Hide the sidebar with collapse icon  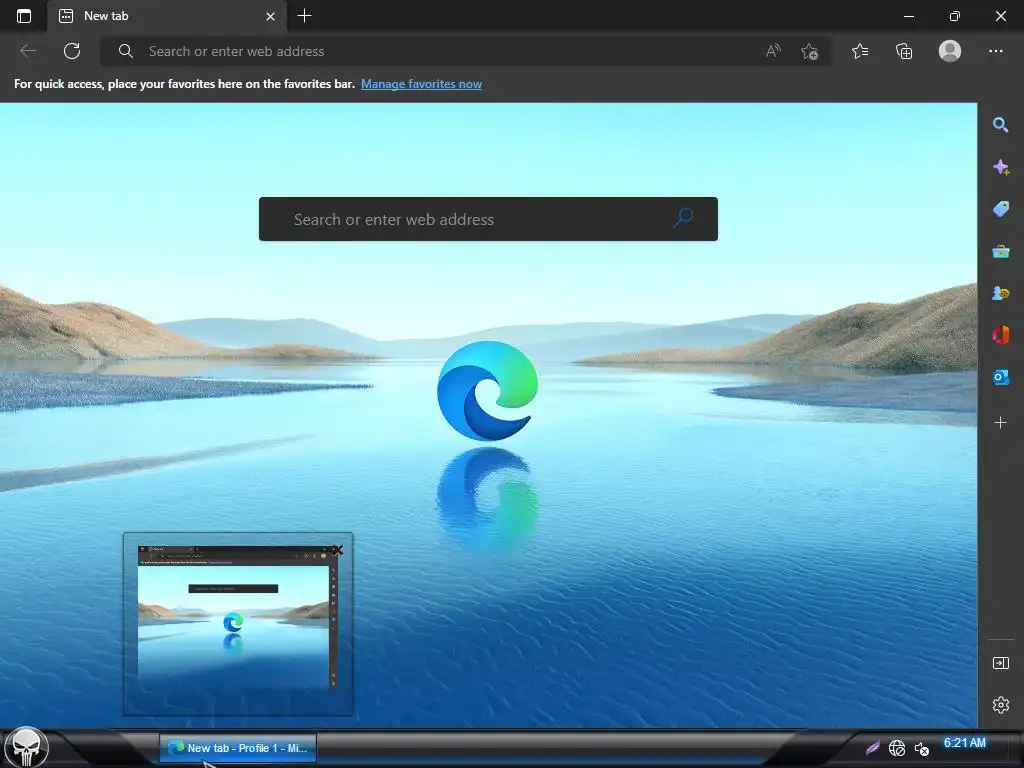tap(1000, 663)
